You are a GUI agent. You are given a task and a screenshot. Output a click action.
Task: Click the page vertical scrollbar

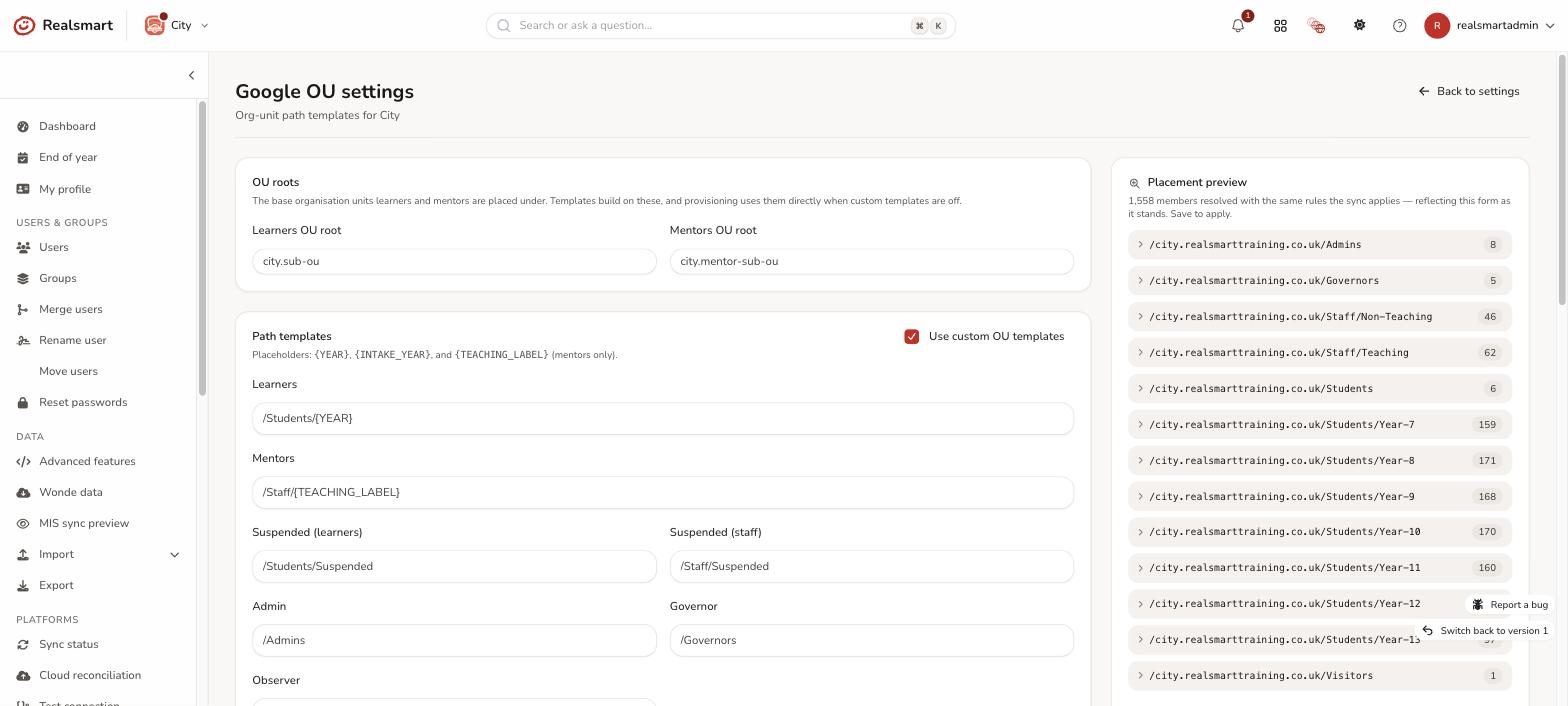point(1562,180)
